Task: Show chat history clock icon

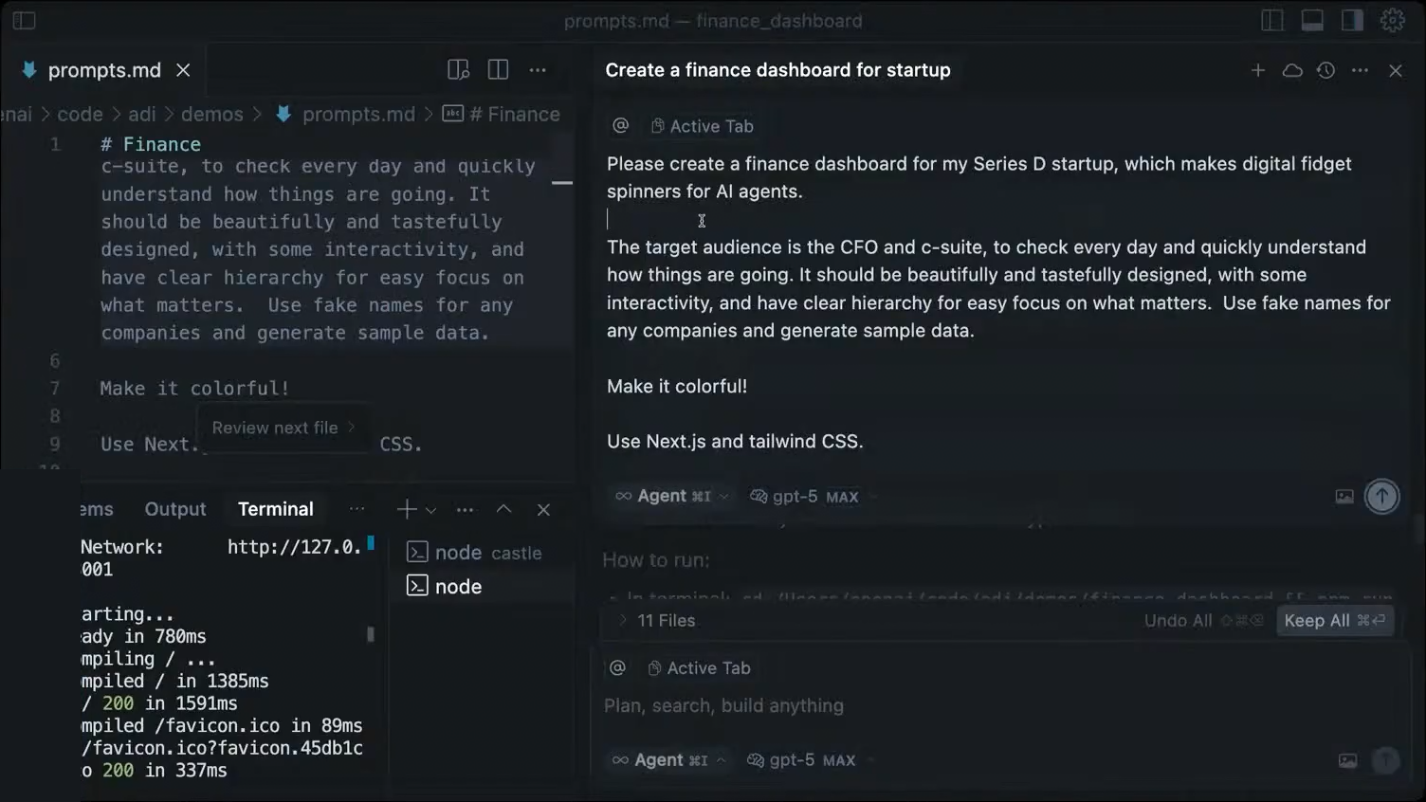Action: click(1326, 70)
